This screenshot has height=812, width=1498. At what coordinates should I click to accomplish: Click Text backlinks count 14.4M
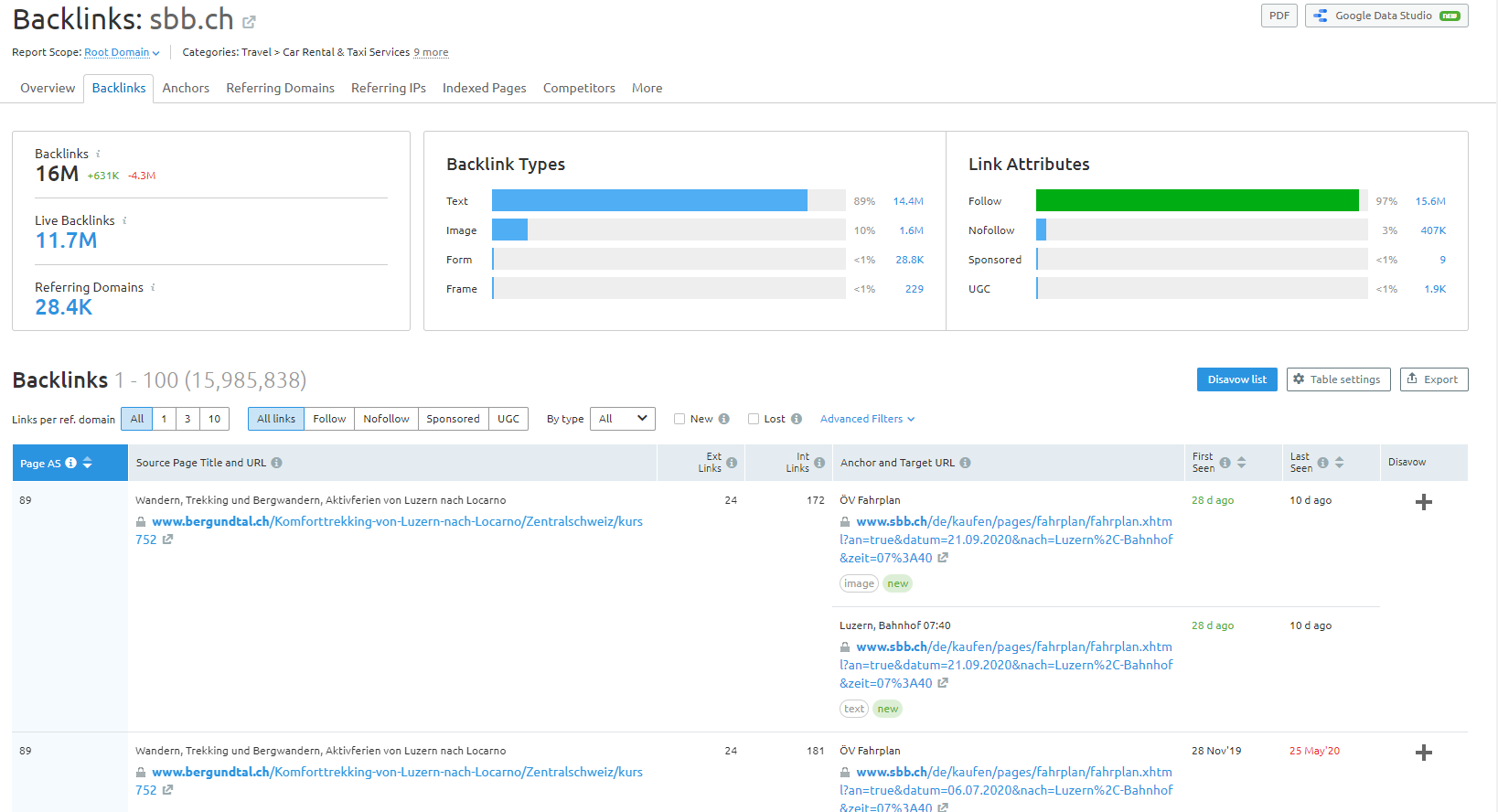click(x=908, y=201)
